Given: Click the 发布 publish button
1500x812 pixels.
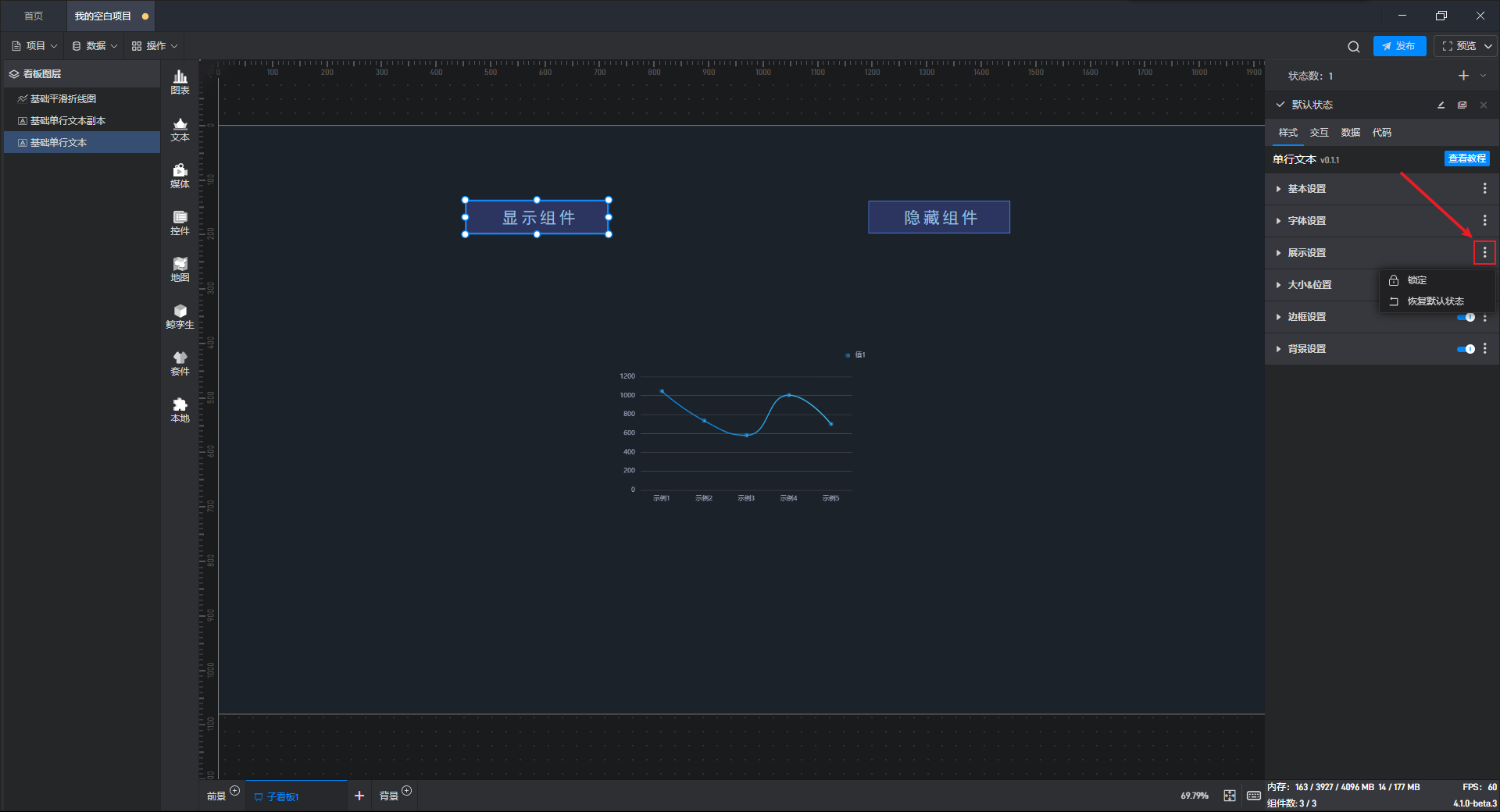Looking at the screenshot, I should pos(1399,46).
